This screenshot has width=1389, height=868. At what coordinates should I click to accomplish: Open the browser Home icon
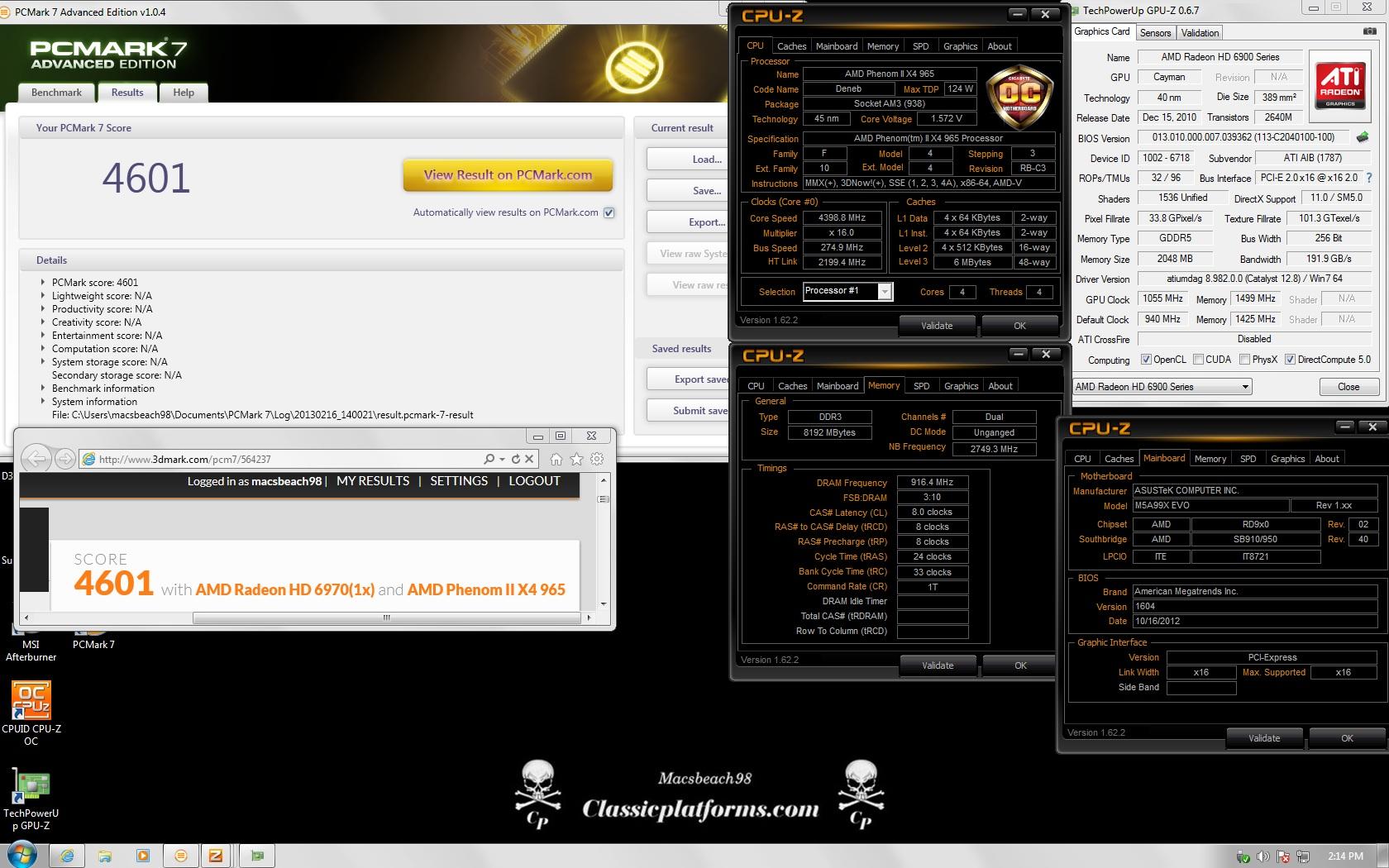[x=556, y=459]
